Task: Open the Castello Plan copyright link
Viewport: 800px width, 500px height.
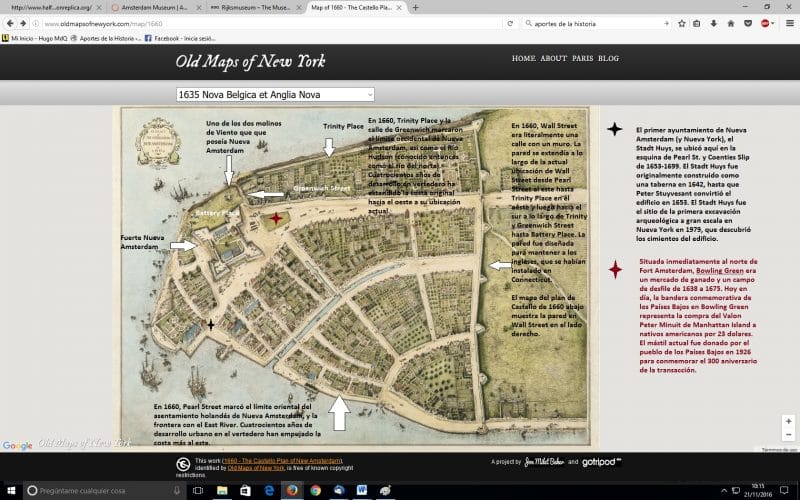Action: [282, 461]
